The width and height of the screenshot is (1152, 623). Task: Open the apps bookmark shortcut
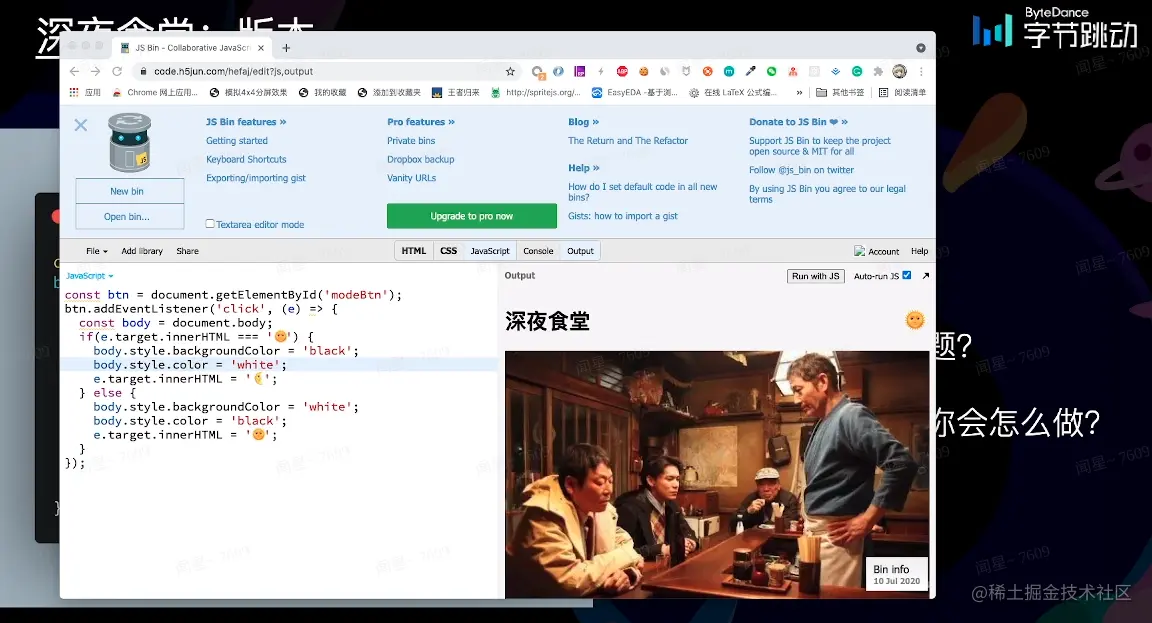[84, 93]
